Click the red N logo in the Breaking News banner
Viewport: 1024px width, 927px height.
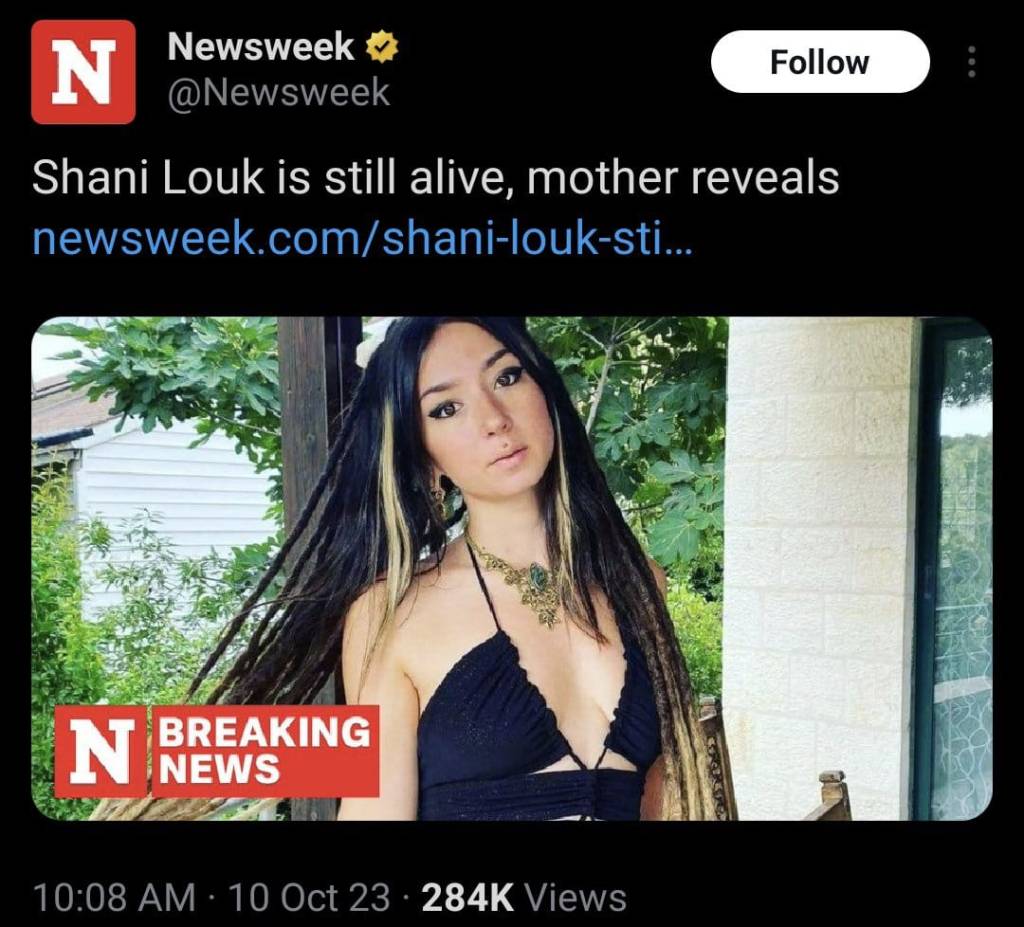point(101,752)
